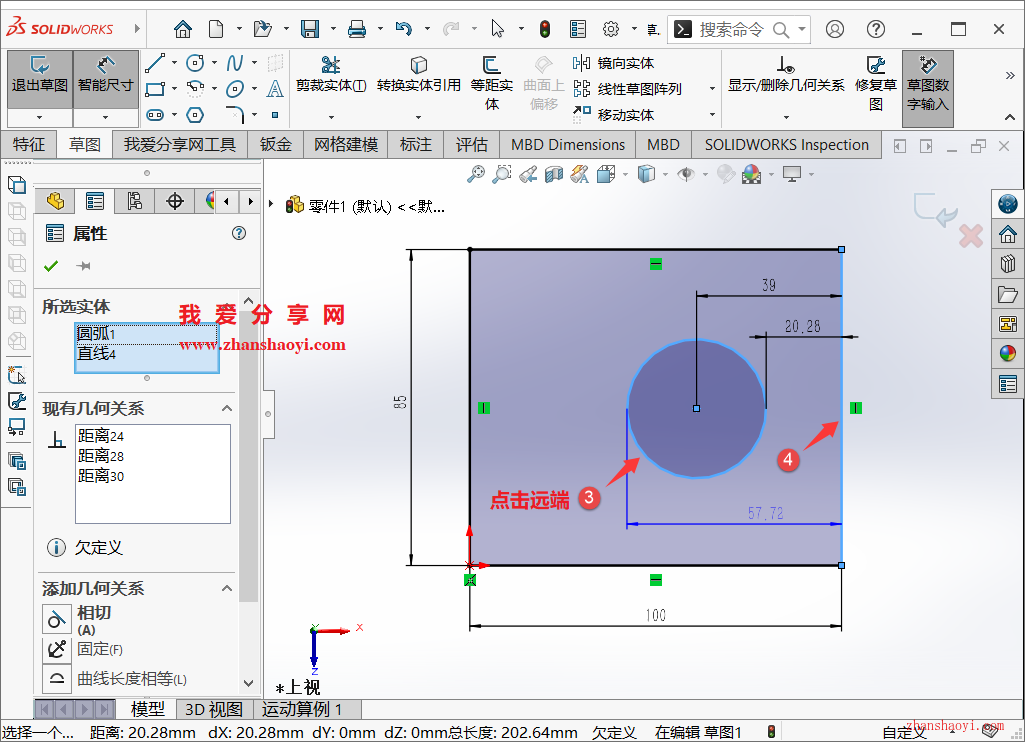1025x742 pixels.
Task: Click the Exit Sketch (退出草图) button
Action: click(40, 78)
